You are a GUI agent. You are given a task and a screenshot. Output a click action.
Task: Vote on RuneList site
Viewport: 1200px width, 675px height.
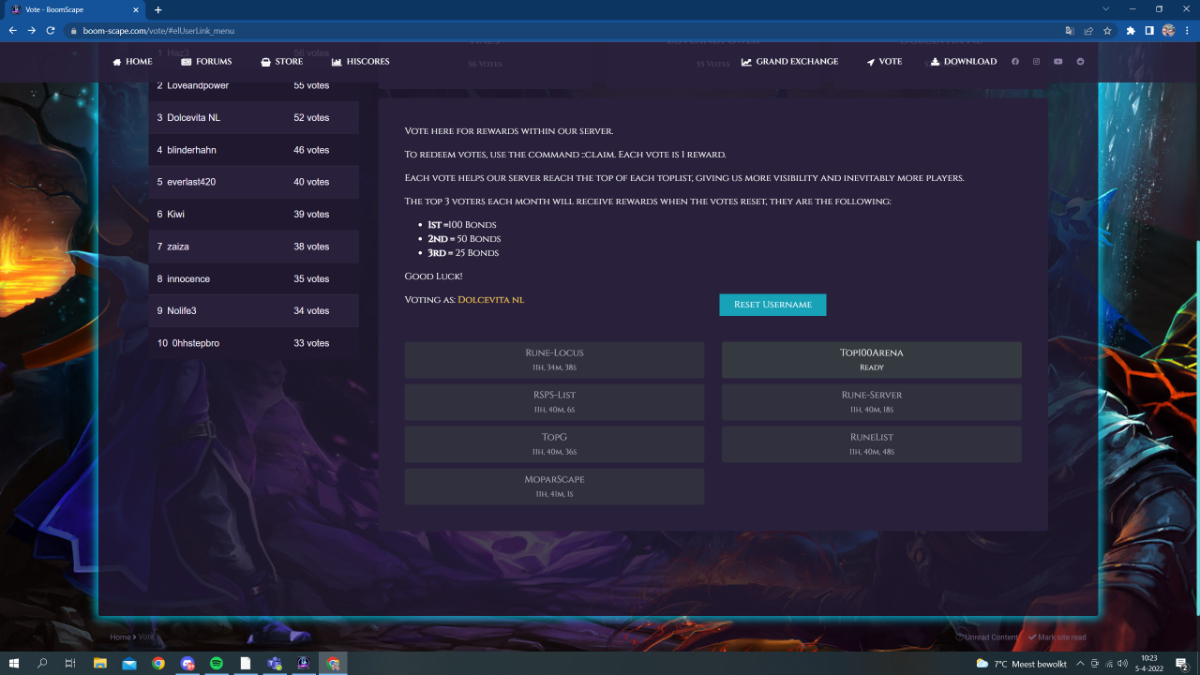click(x=872, y=444)
